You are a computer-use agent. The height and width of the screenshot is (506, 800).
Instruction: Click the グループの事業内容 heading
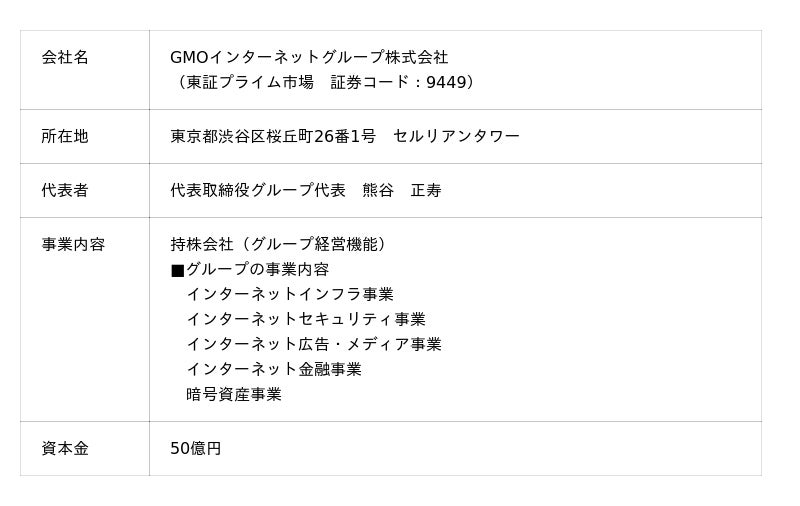[x=257, y=269]
